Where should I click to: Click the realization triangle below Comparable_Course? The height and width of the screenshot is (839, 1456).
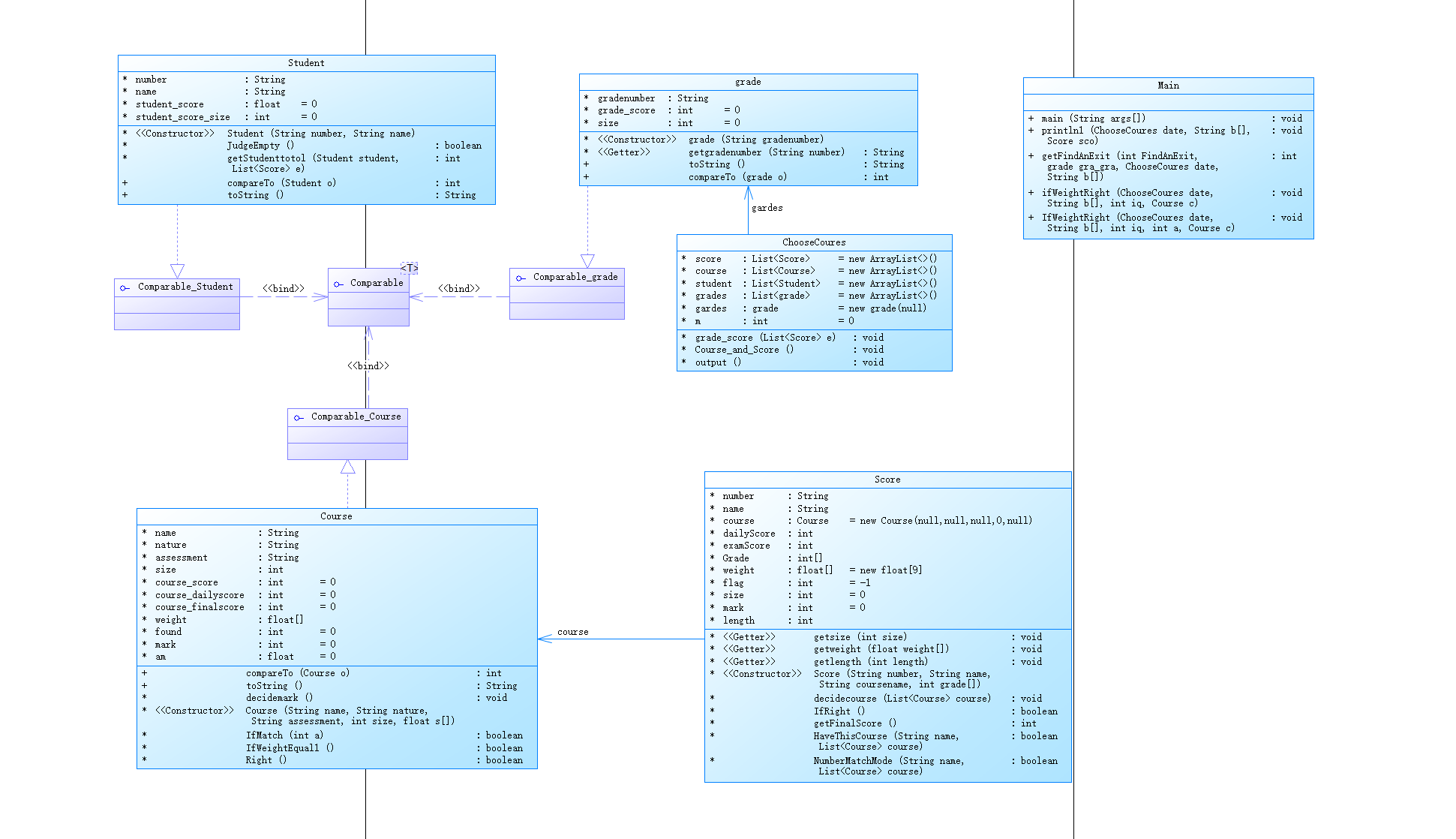pyautogui.click(x=347, y=468)
